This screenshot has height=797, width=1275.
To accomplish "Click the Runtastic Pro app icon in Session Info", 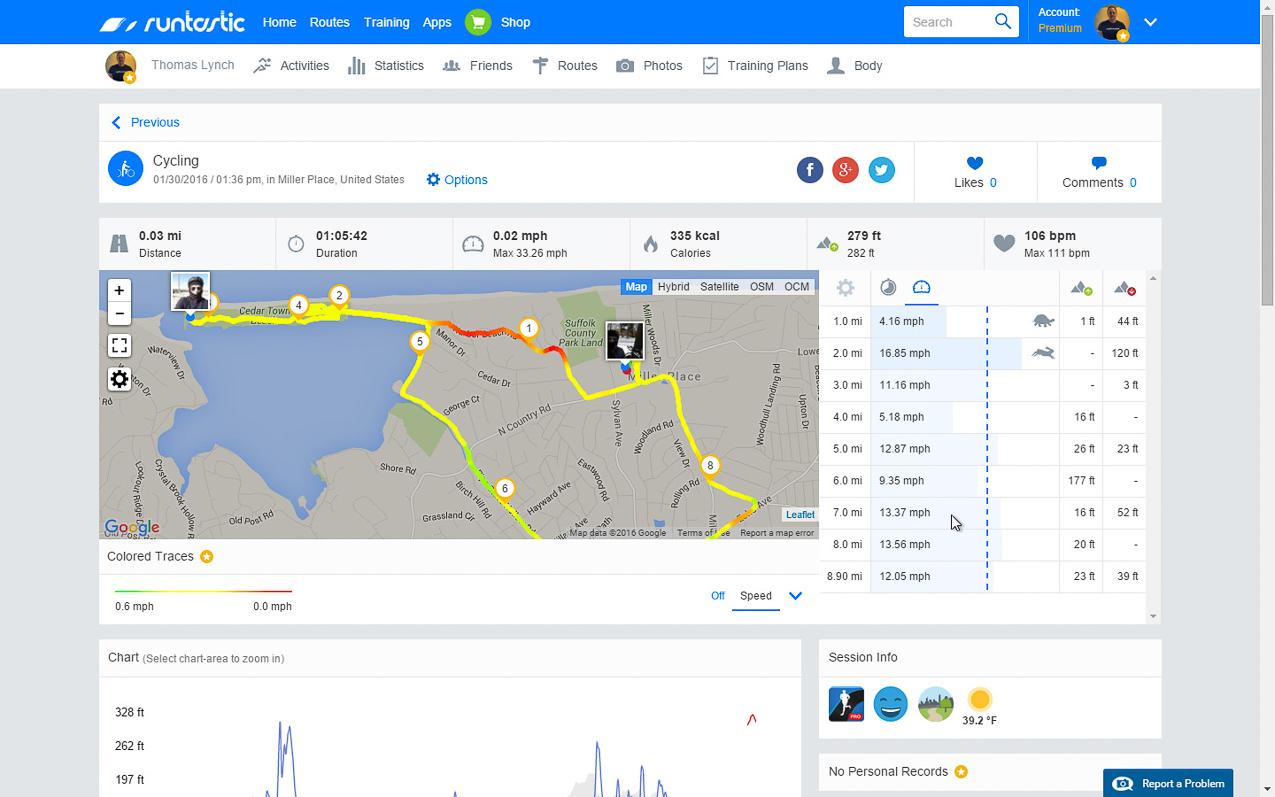I will pyautogui.click(x=846, y=704).
